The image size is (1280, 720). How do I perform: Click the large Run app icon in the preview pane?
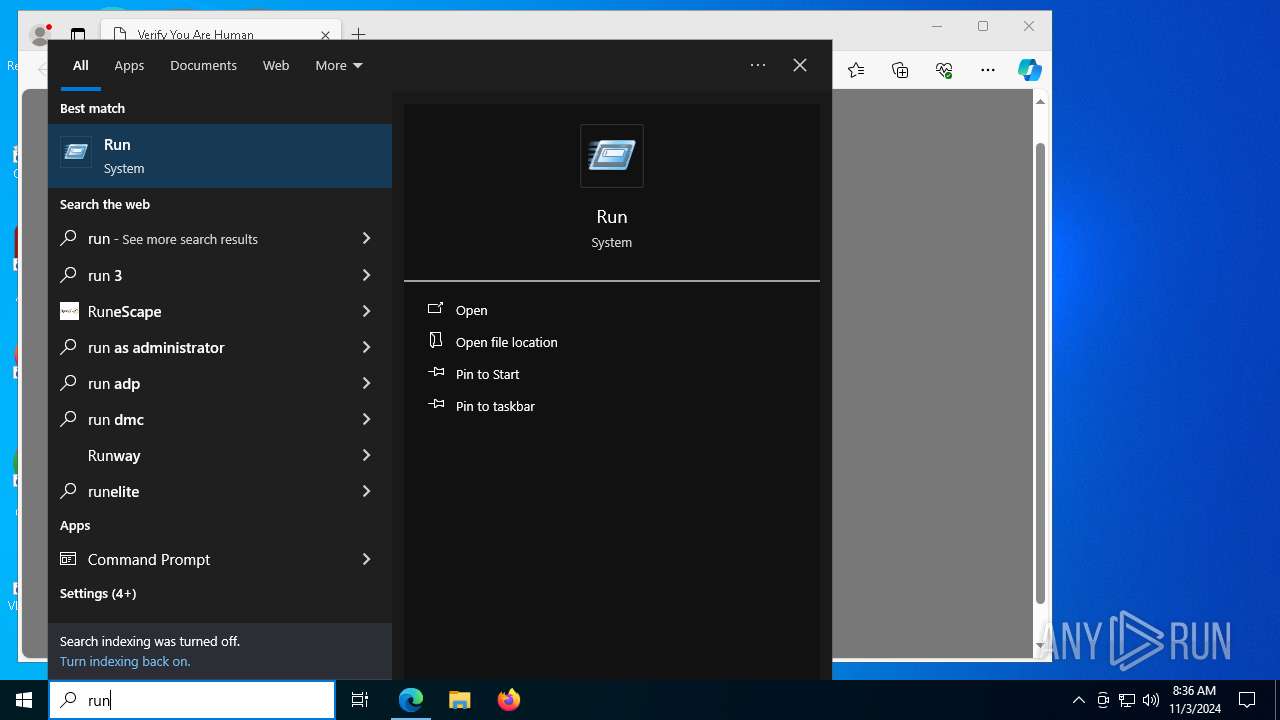click(612, 156)
